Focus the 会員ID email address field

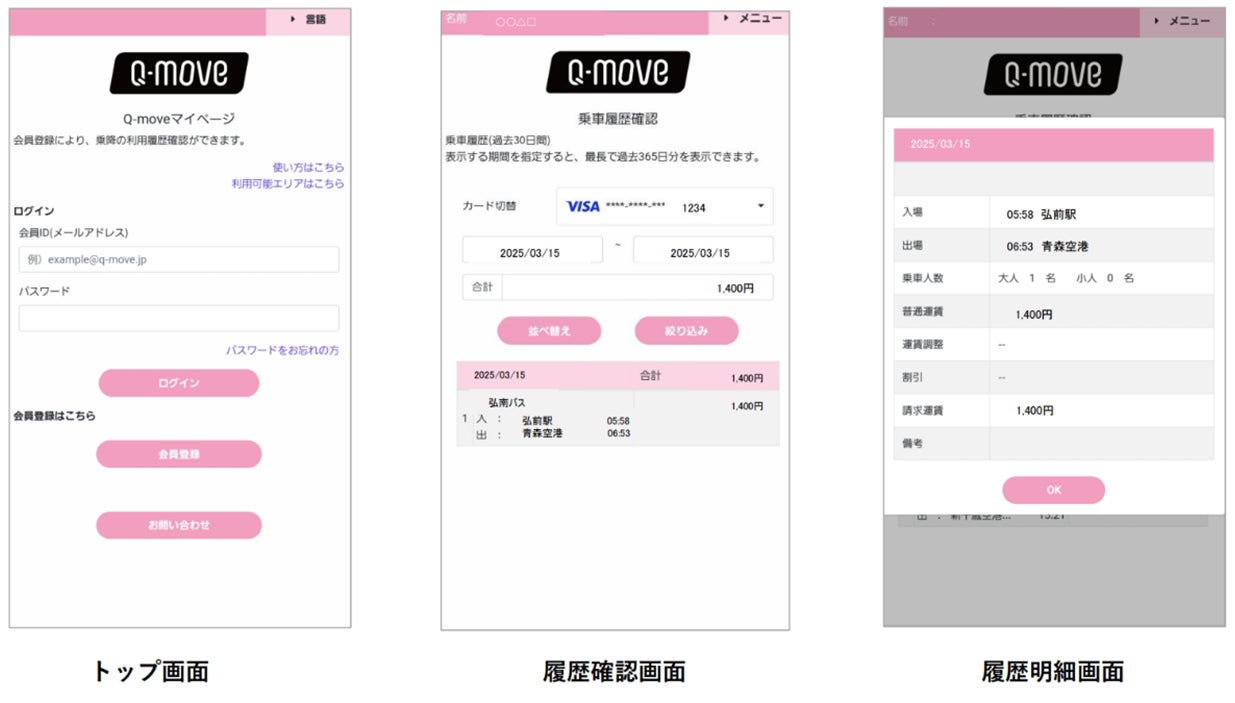[x=179, y=259]
